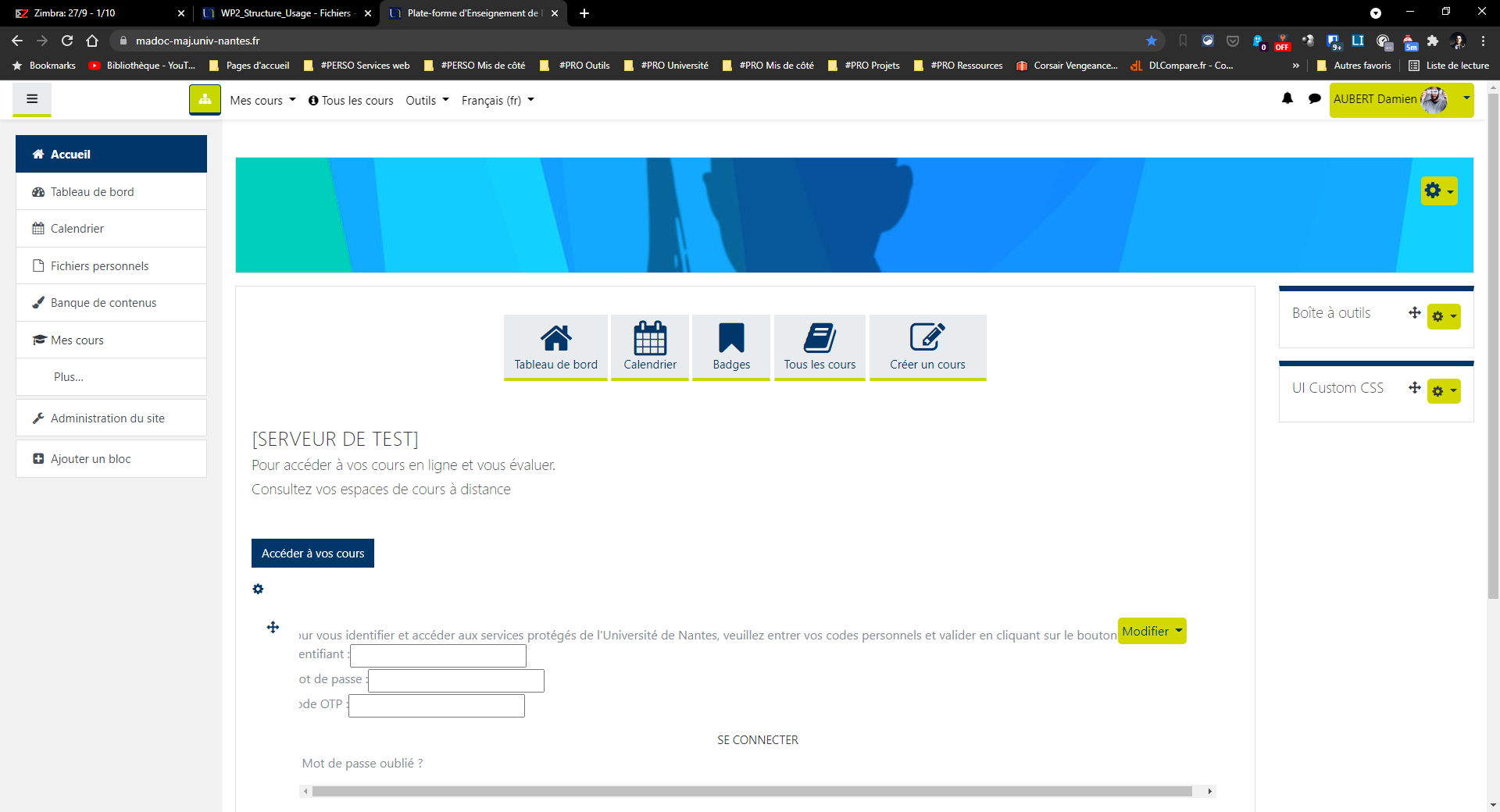
Task: Click the Badges bookmark tile
Action: click(731, 347)
